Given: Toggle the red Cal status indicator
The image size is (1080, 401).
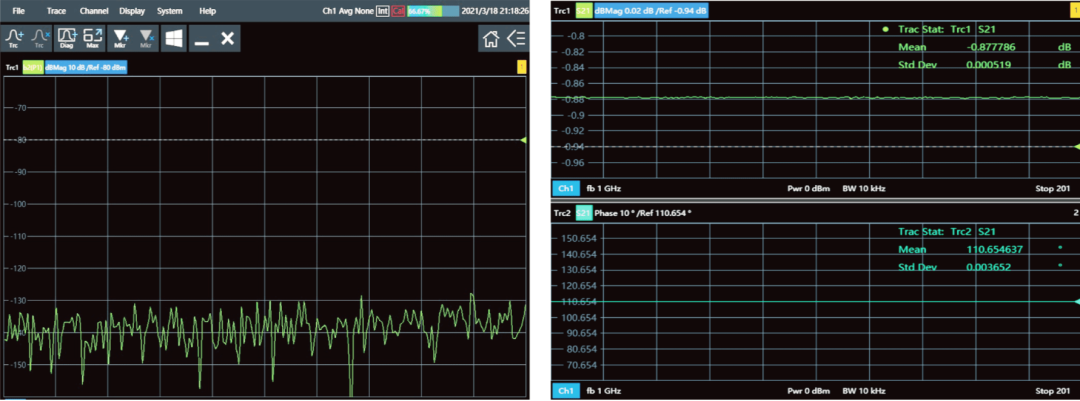Looking at the screenshot, I should (x=398, y=11).
